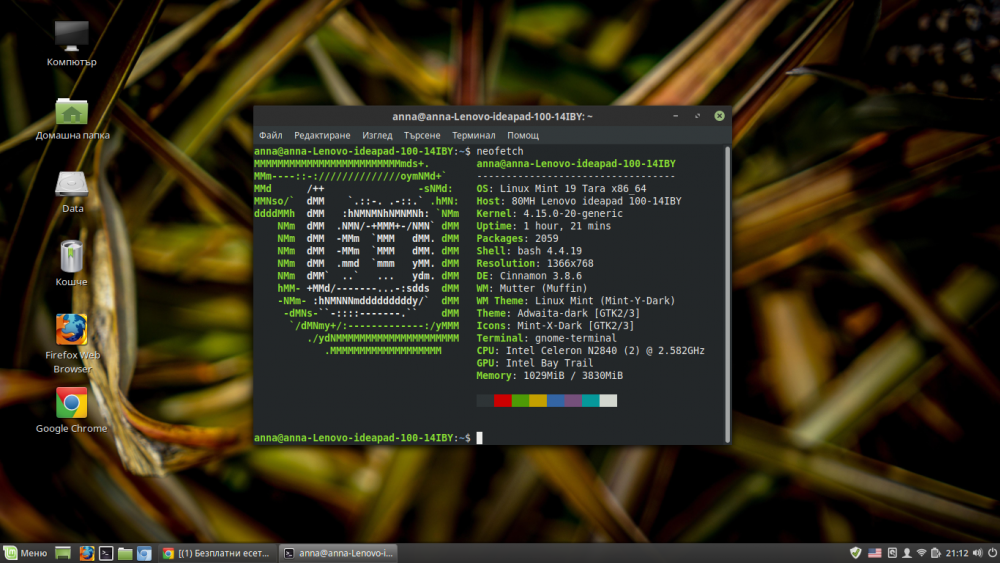Click the WM Theme Mint-Y-Dark line
The width and height of the screenshot is (1000, 563).
[576, 301]
